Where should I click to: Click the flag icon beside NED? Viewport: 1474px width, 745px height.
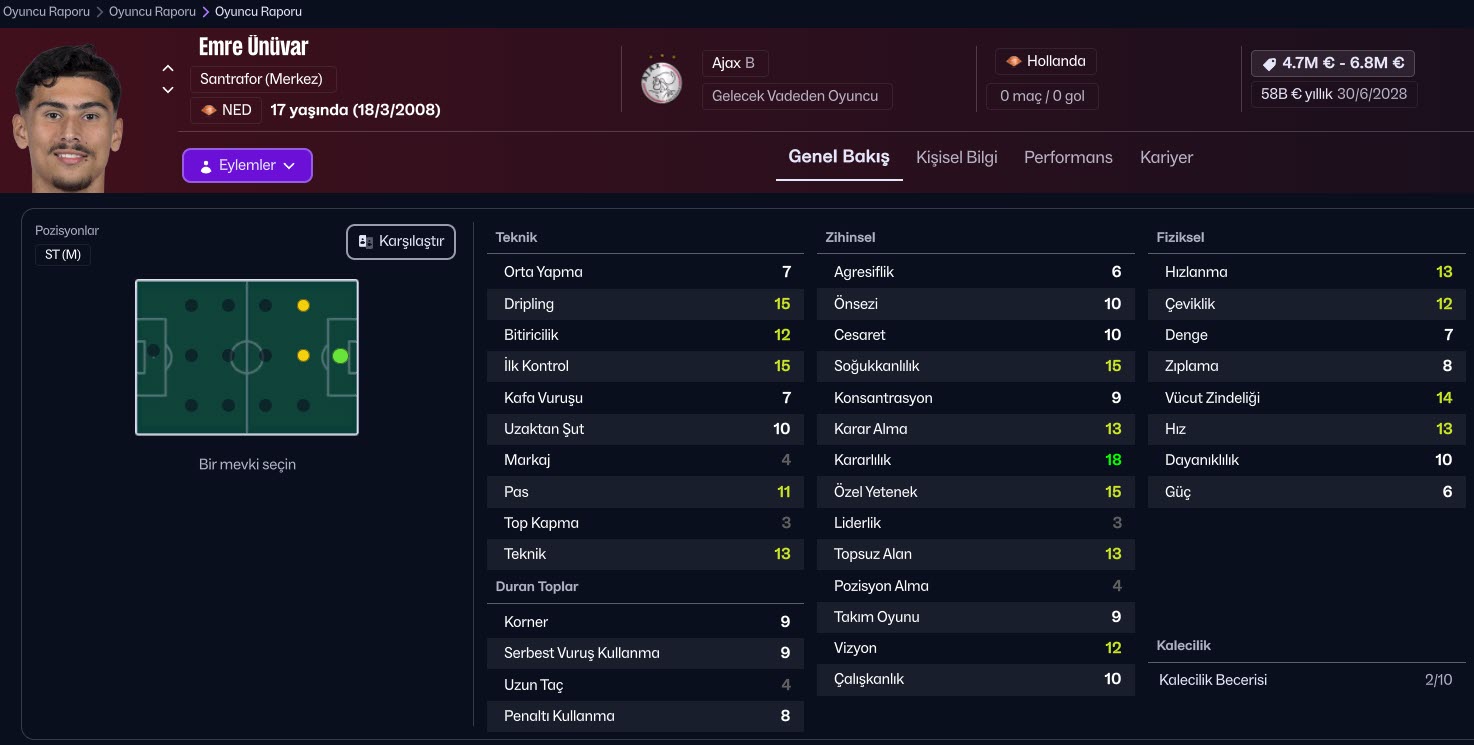(209, 110)
